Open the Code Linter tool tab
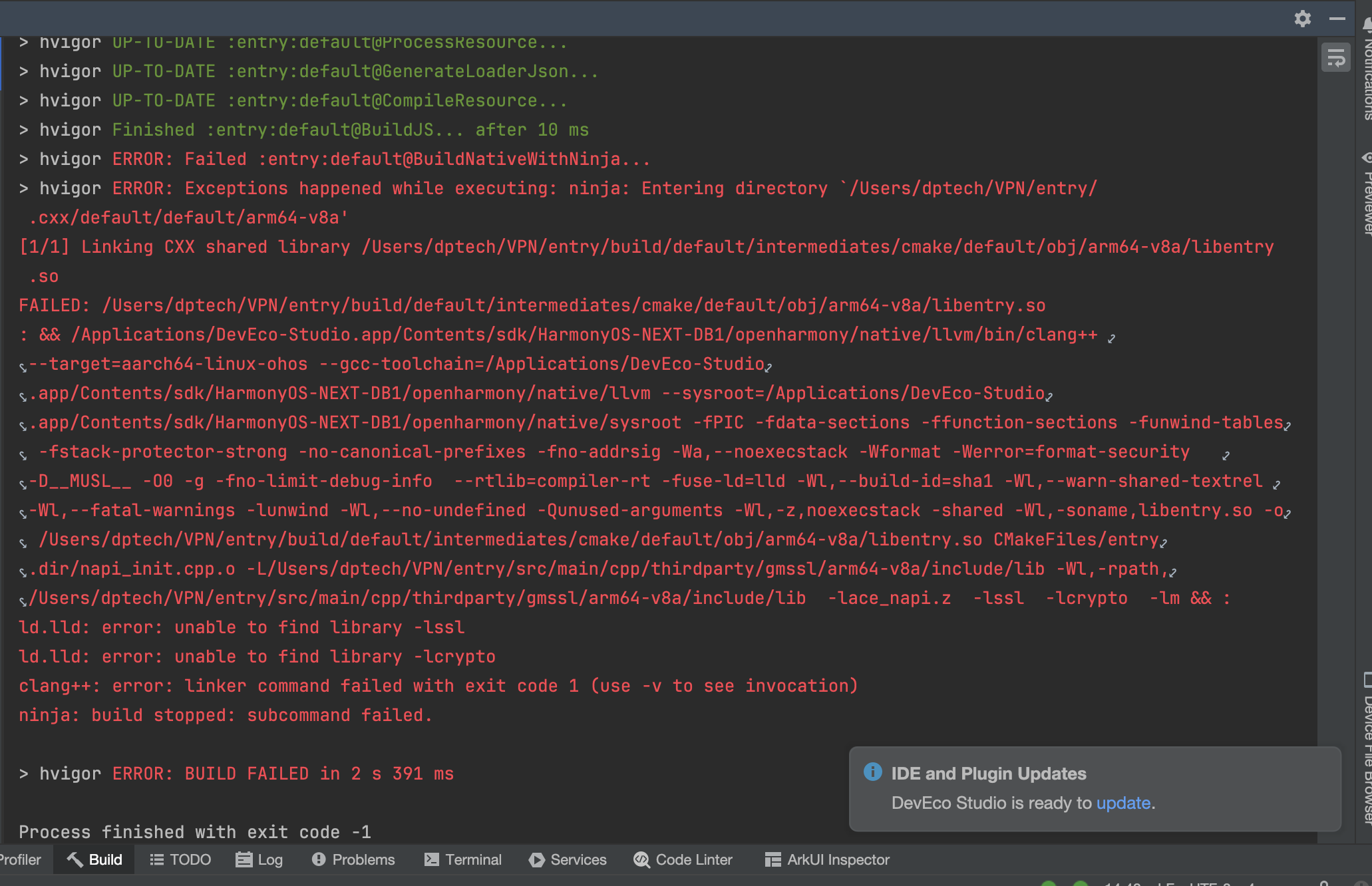 click(683, 859)
